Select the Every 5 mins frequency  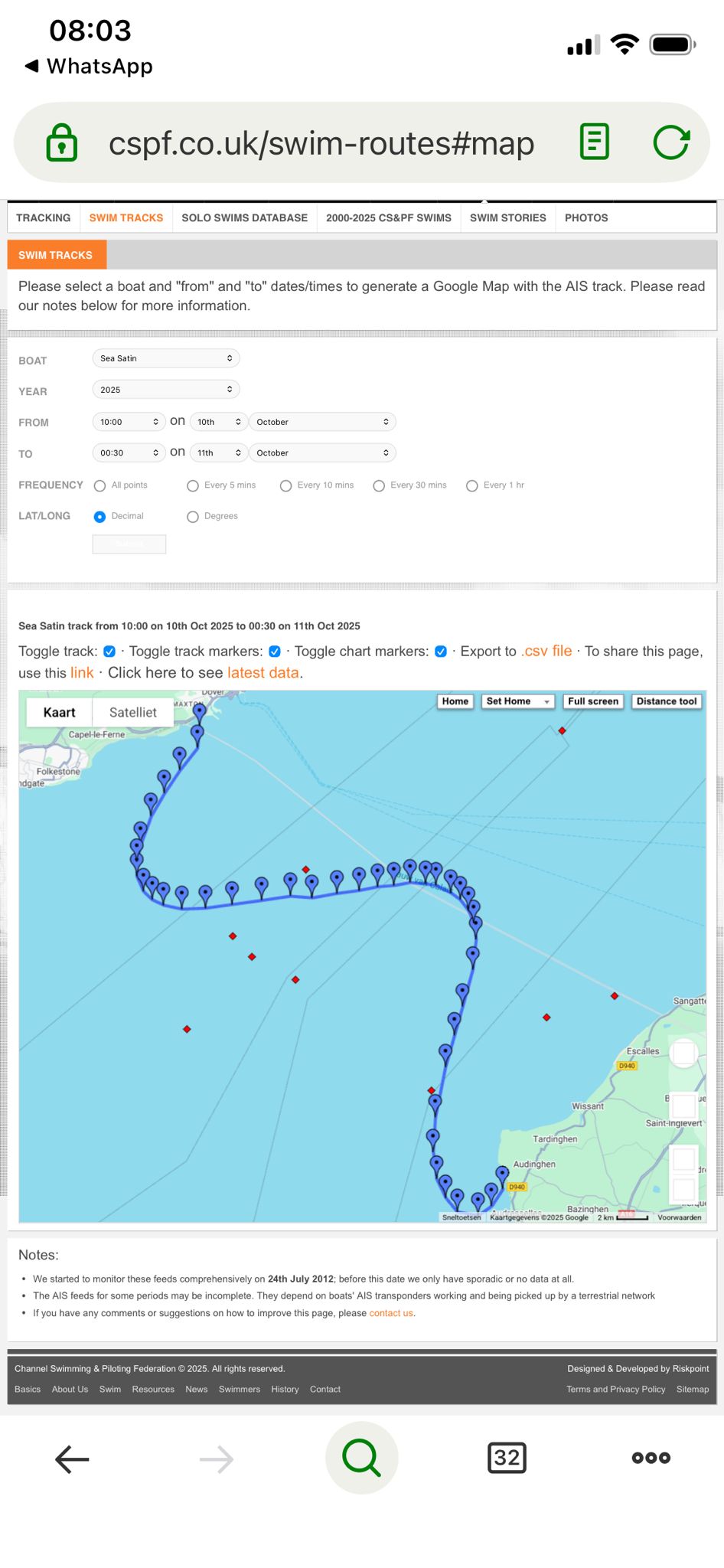[193, 485]
